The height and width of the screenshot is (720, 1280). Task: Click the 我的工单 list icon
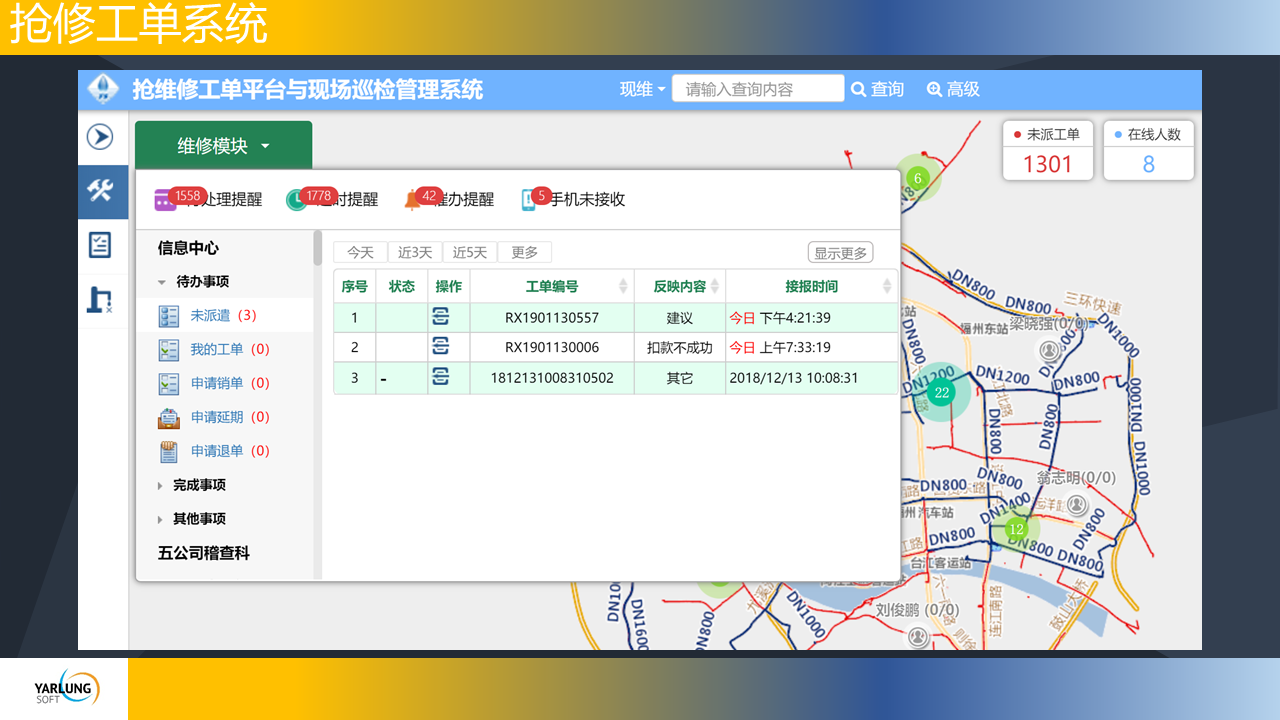click(169, 350)
